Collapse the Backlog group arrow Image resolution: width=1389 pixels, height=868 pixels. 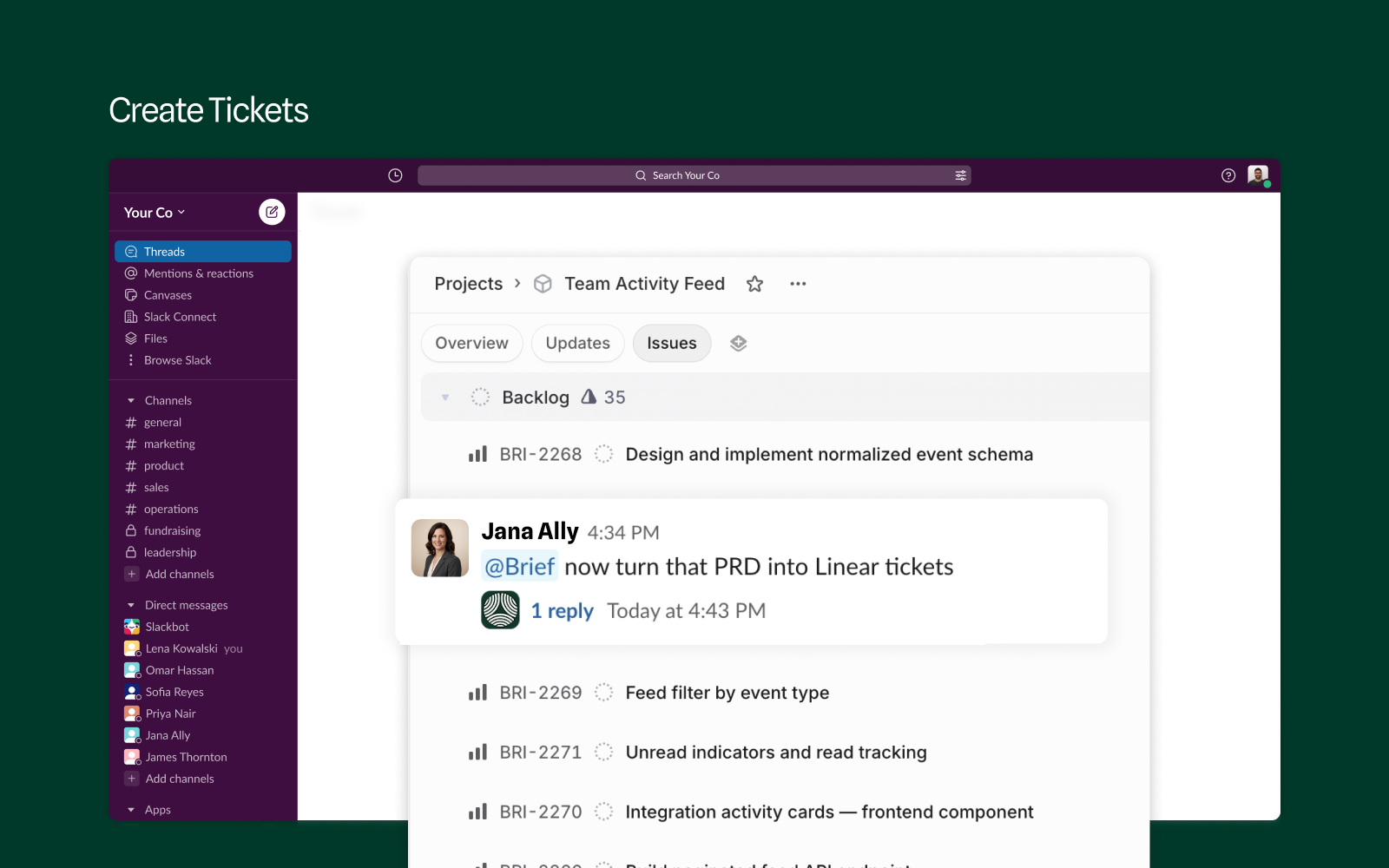coord(445,398)
